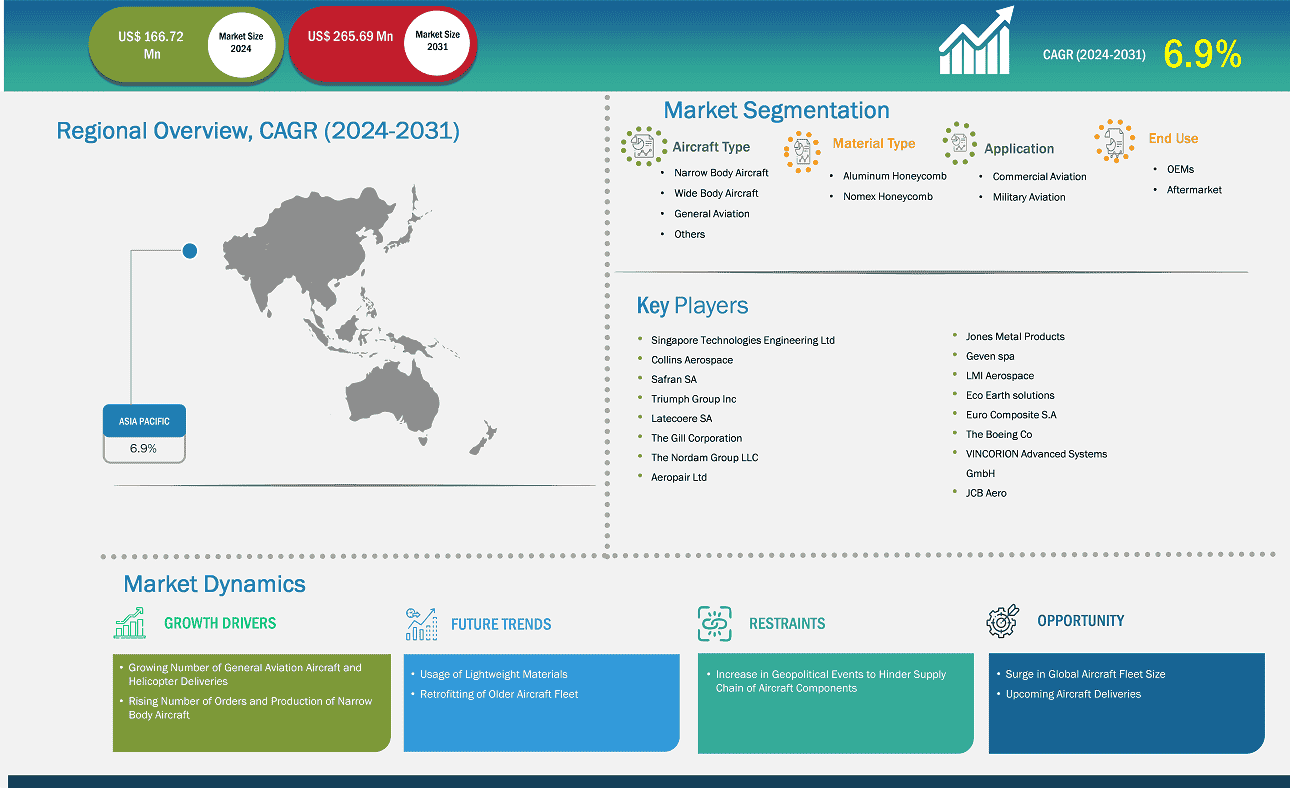This screenshot has width=1290, height=788.
Task: Click The Boeing Co entry
Action: coord(998,435)
